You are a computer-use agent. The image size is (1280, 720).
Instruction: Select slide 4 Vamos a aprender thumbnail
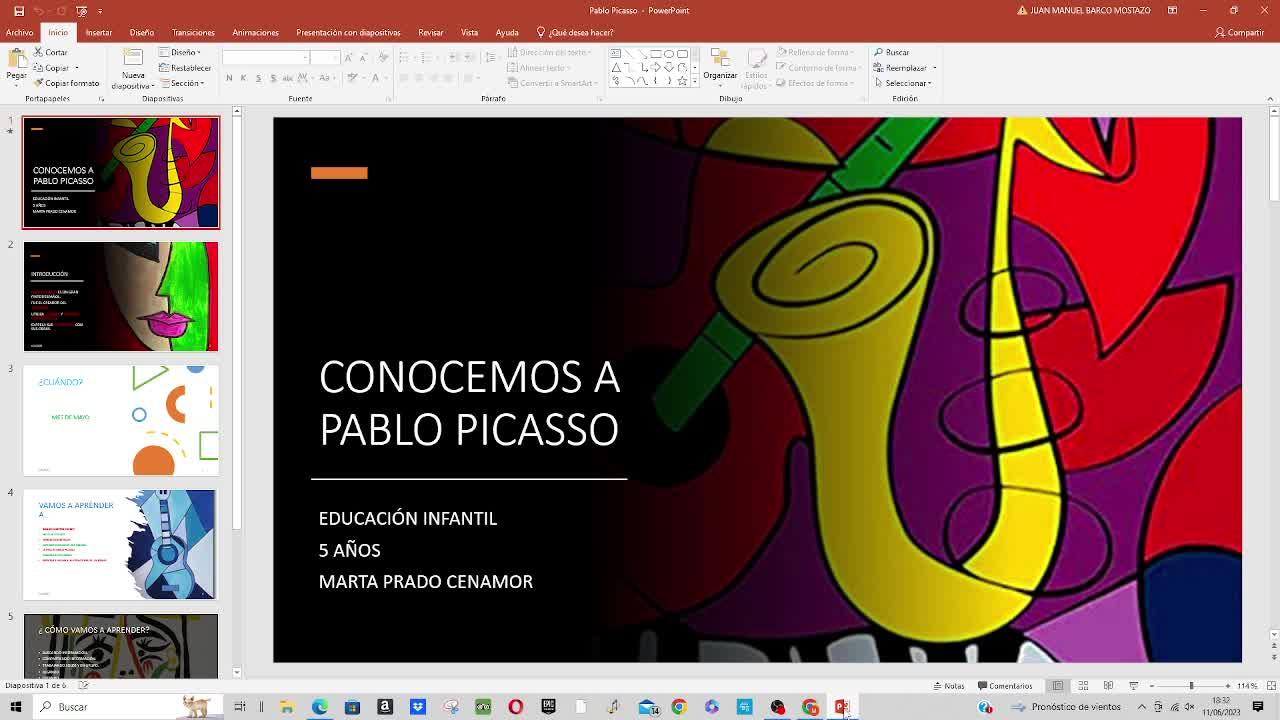(x=121, y=544)
